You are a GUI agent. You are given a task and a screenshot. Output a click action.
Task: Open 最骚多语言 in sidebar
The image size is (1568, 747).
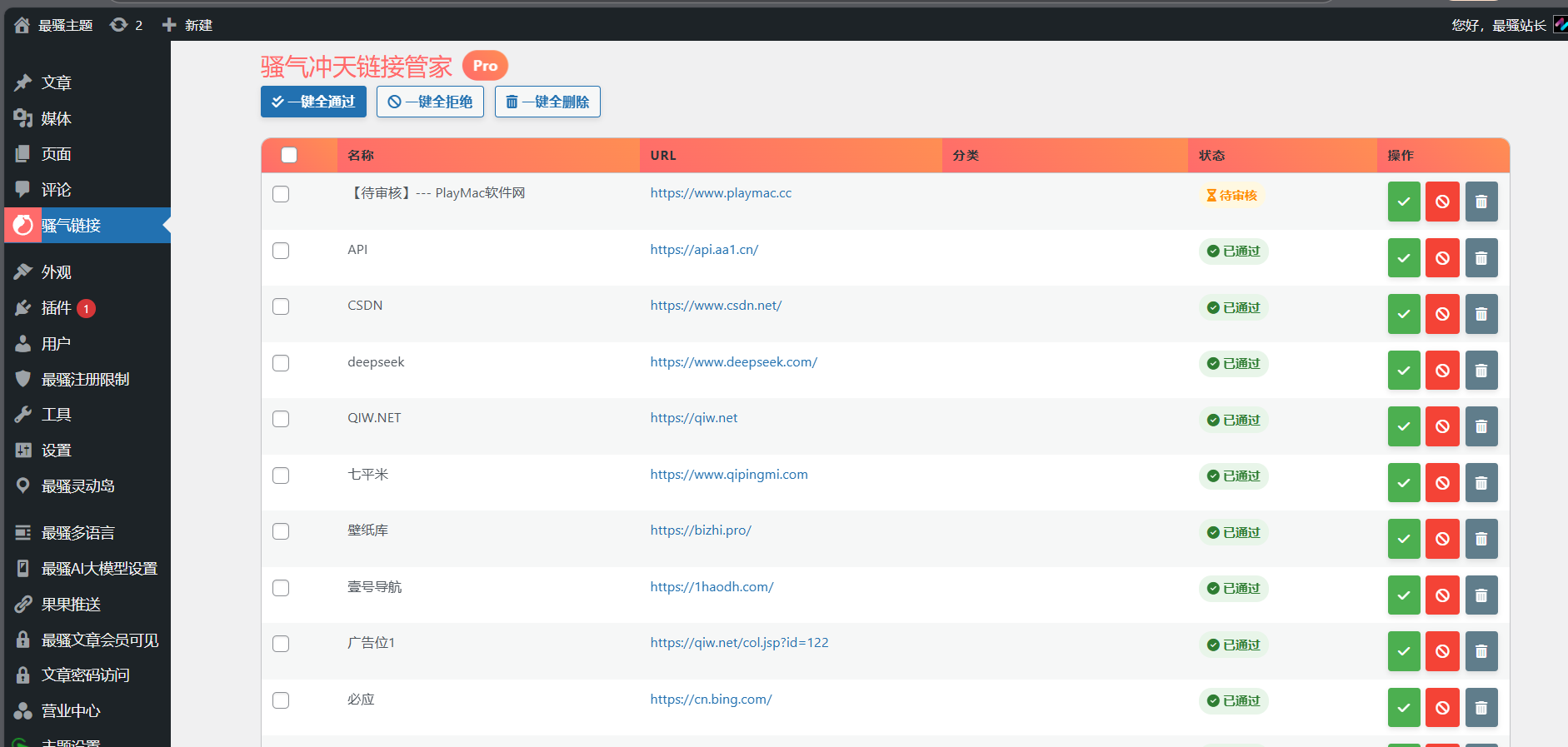pos(87,533)
